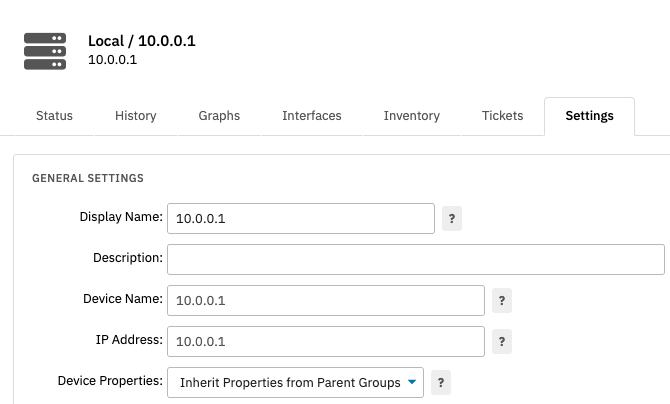Open the History tab

point(135,116)
